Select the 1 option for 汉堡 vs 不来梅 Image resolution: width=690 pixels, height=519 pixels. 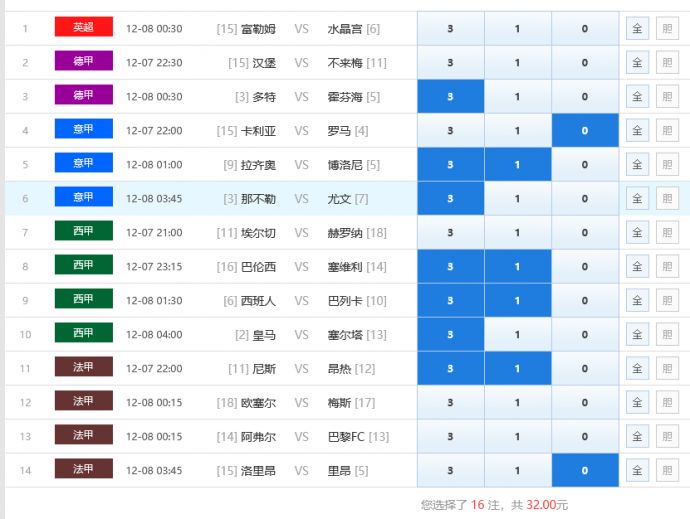[x=517, y=63]
